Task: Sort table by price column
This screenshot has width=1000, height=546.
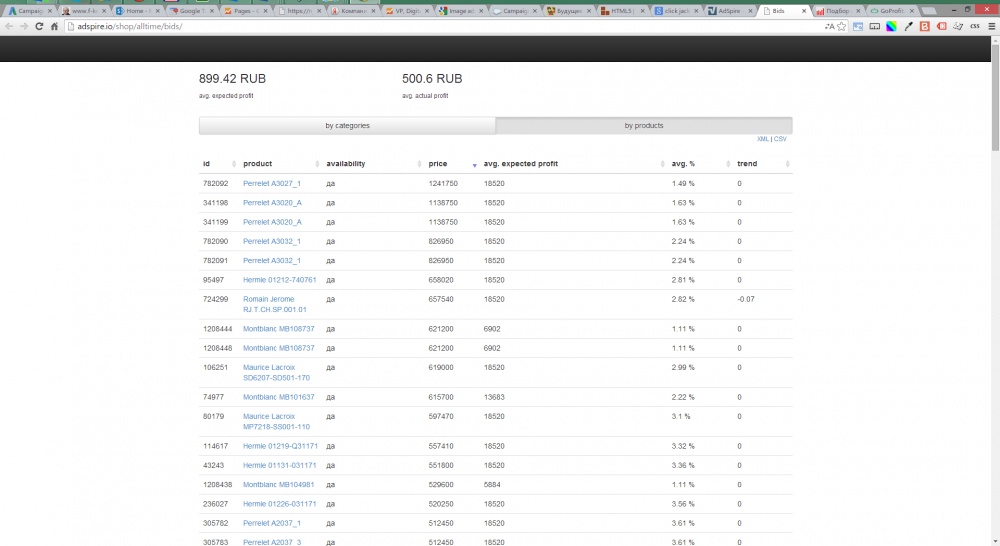Action: click(x=452, y=164)
